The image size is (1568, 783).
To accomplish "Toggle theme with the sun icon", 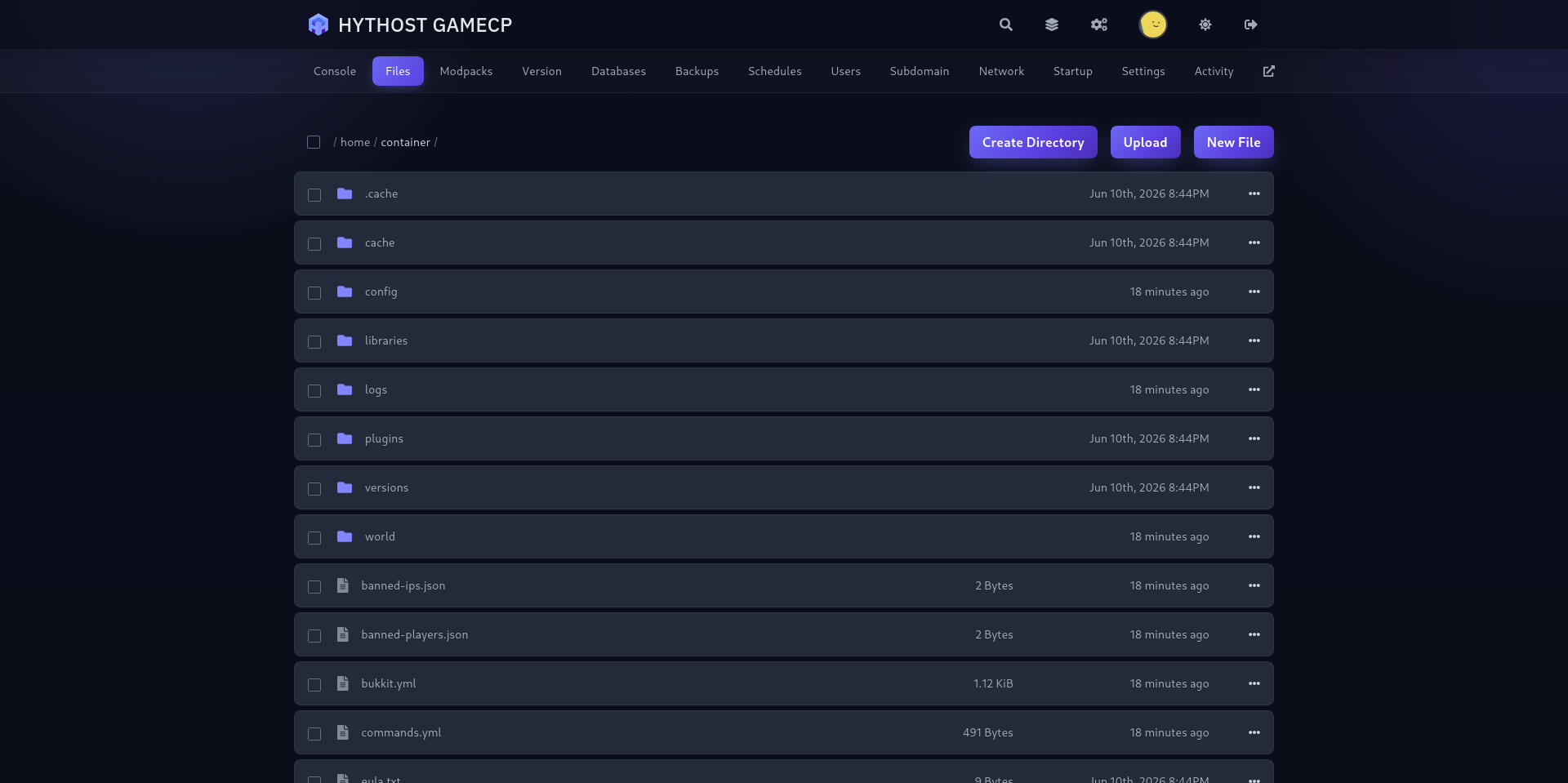I will 1205,24.
